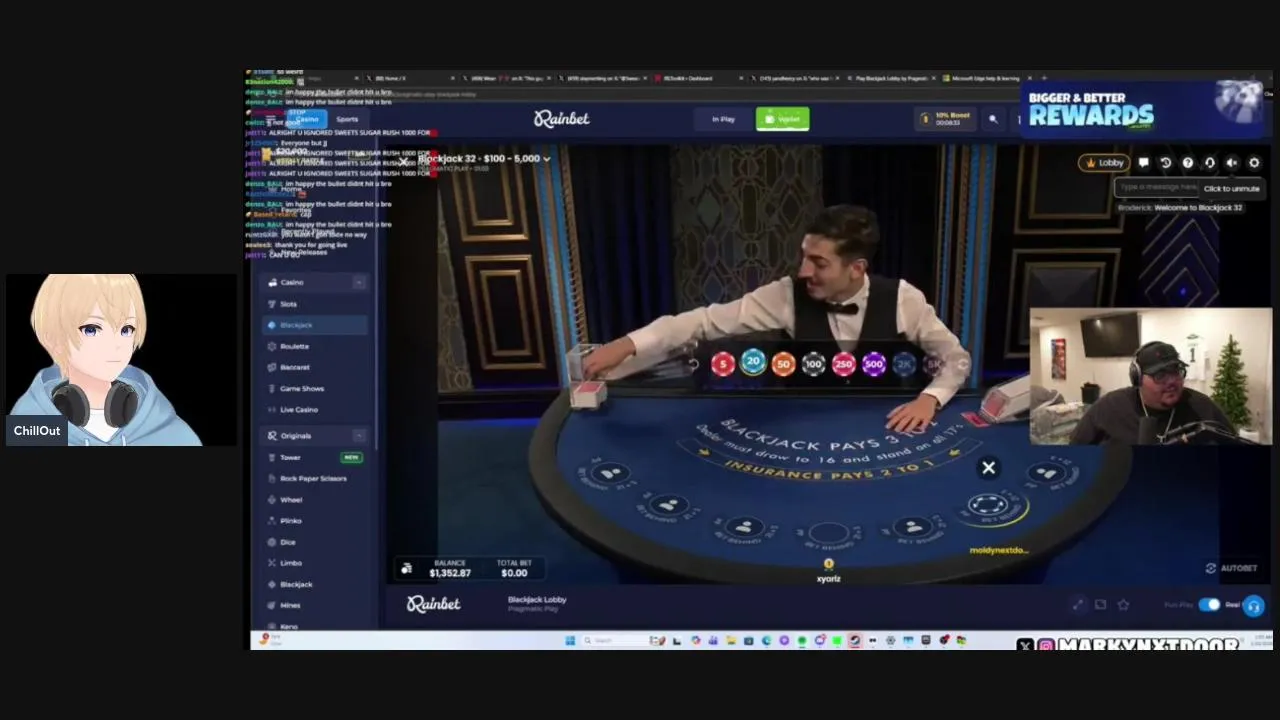Open Rock Paper Scissors game
The width and height of the screenshot is (1280, 720).
click(x=315, y=478)
